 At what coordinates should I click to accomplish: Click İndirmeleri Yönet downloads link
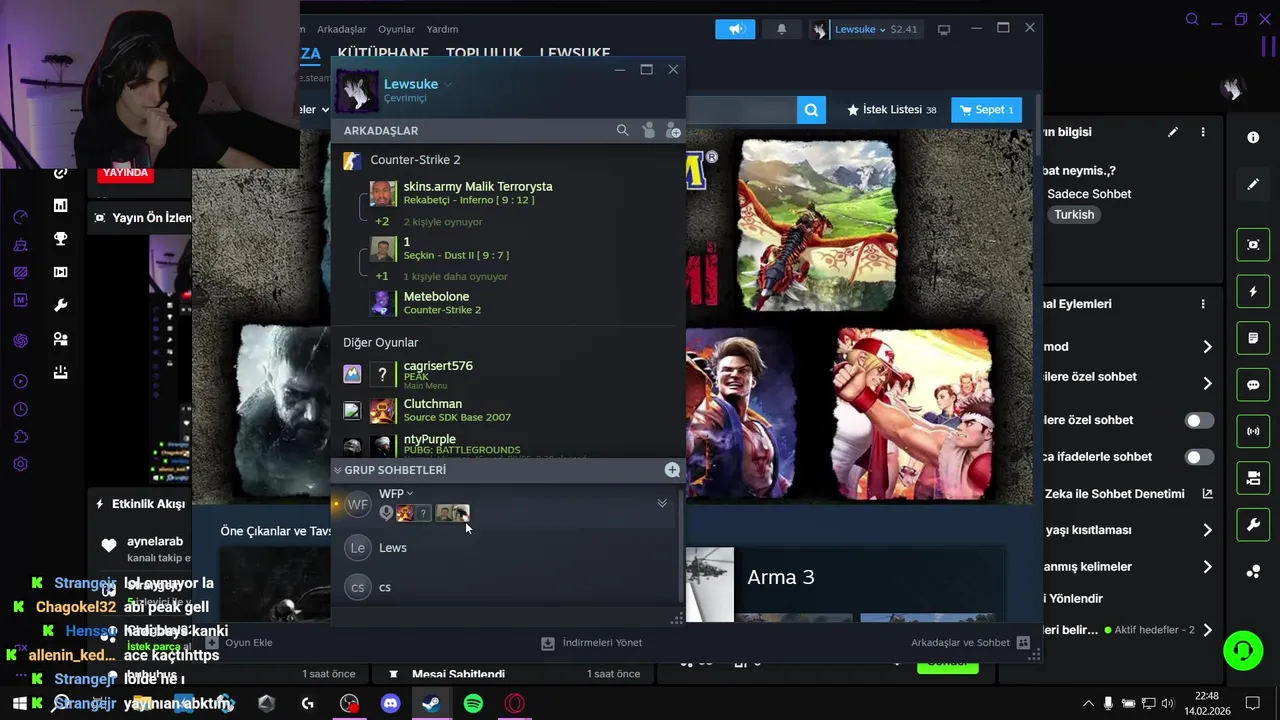(x=592, y=643)
